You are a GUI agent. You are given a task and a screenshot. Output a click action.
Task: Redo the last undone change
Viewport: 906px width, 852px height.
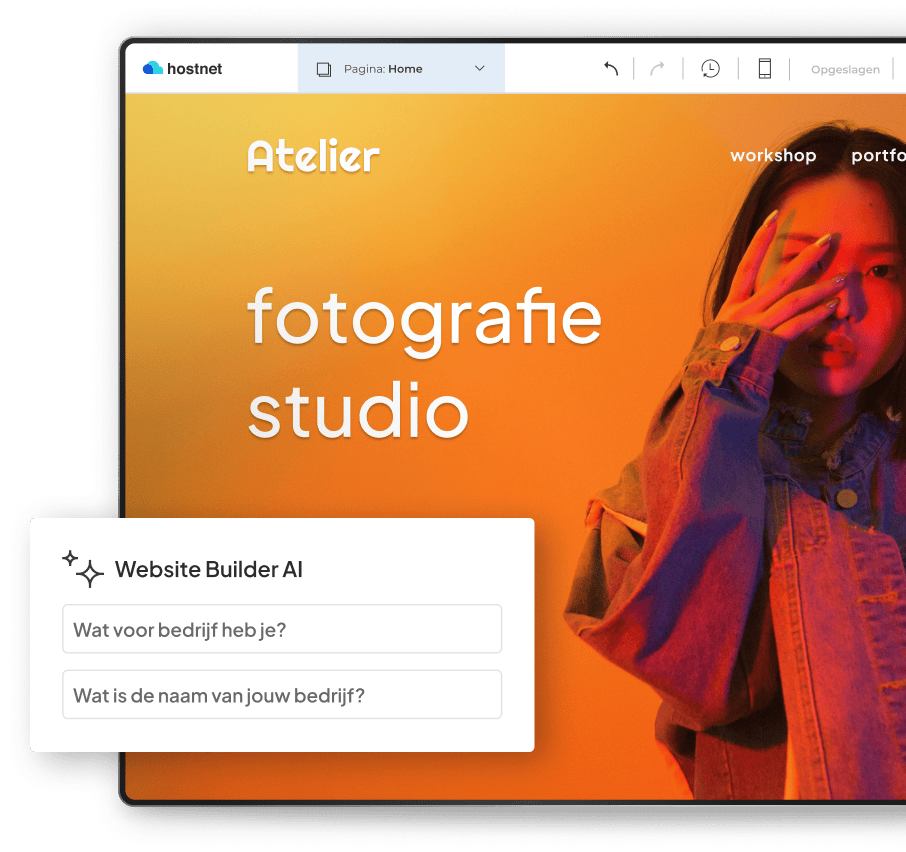pos(658,69)
